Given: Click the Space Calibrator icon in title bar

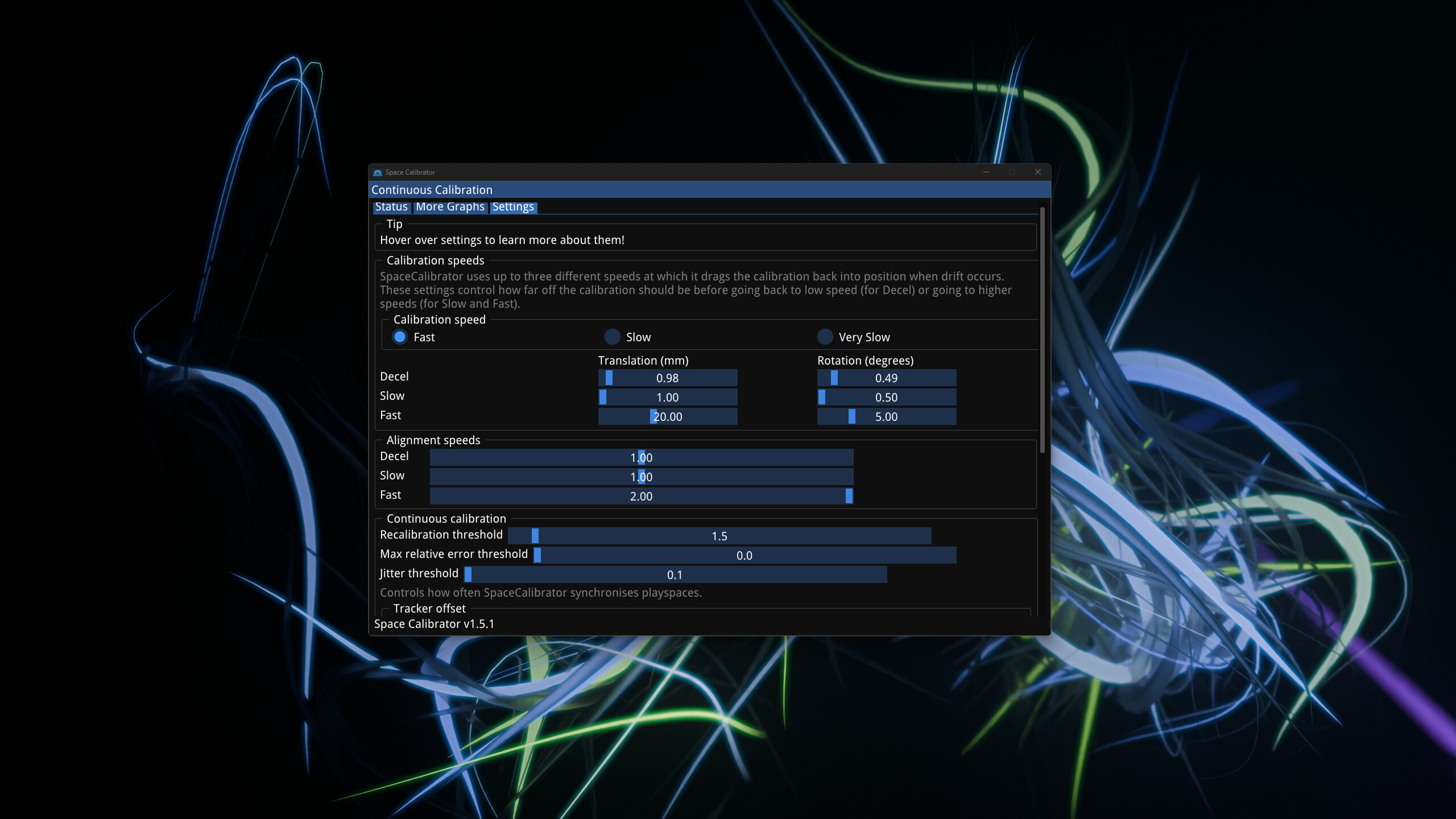Looking at the screenshot, I should coord(378,172).
